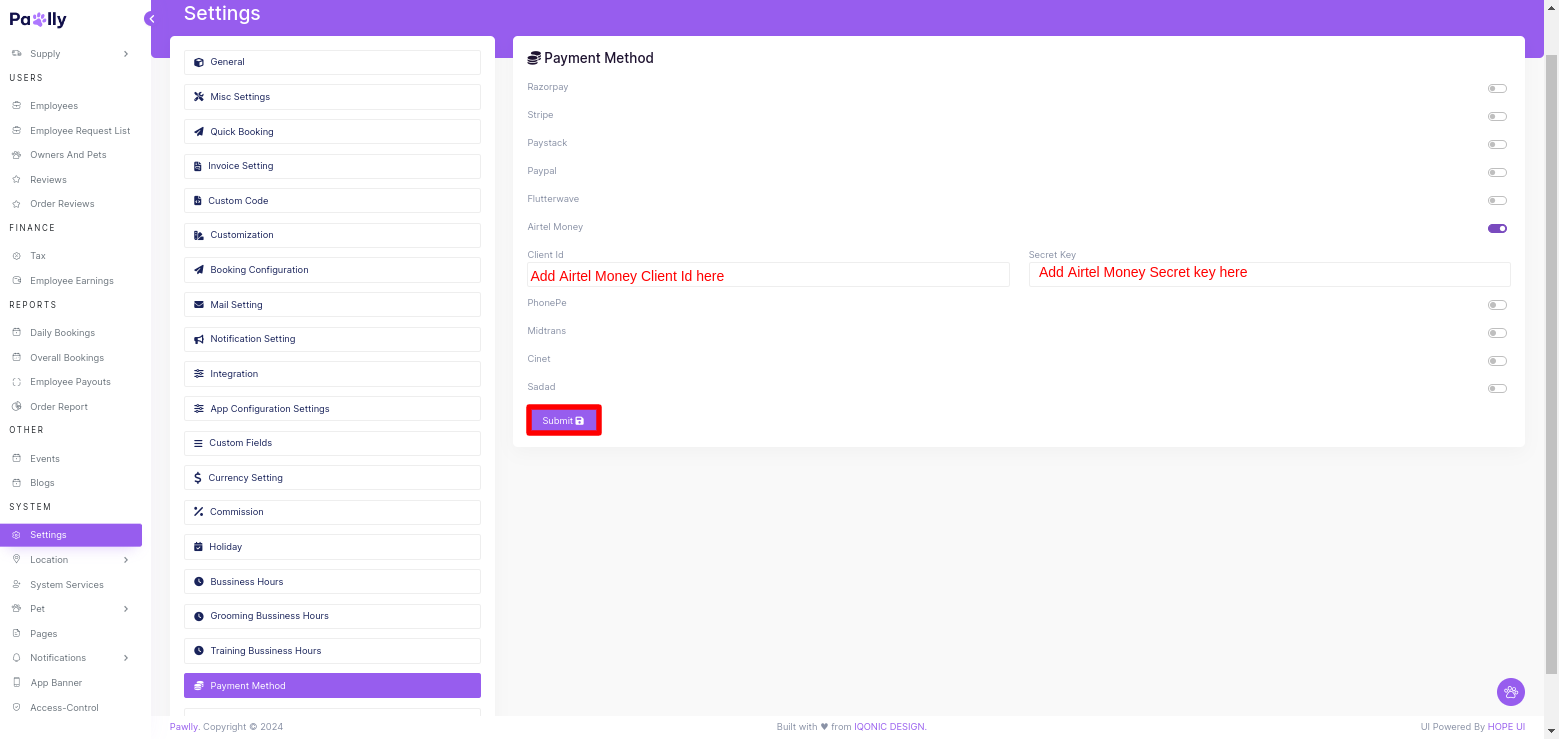Expand the Pet submenu chevron
Screen dimensions: 1559x739
point(126,609)
